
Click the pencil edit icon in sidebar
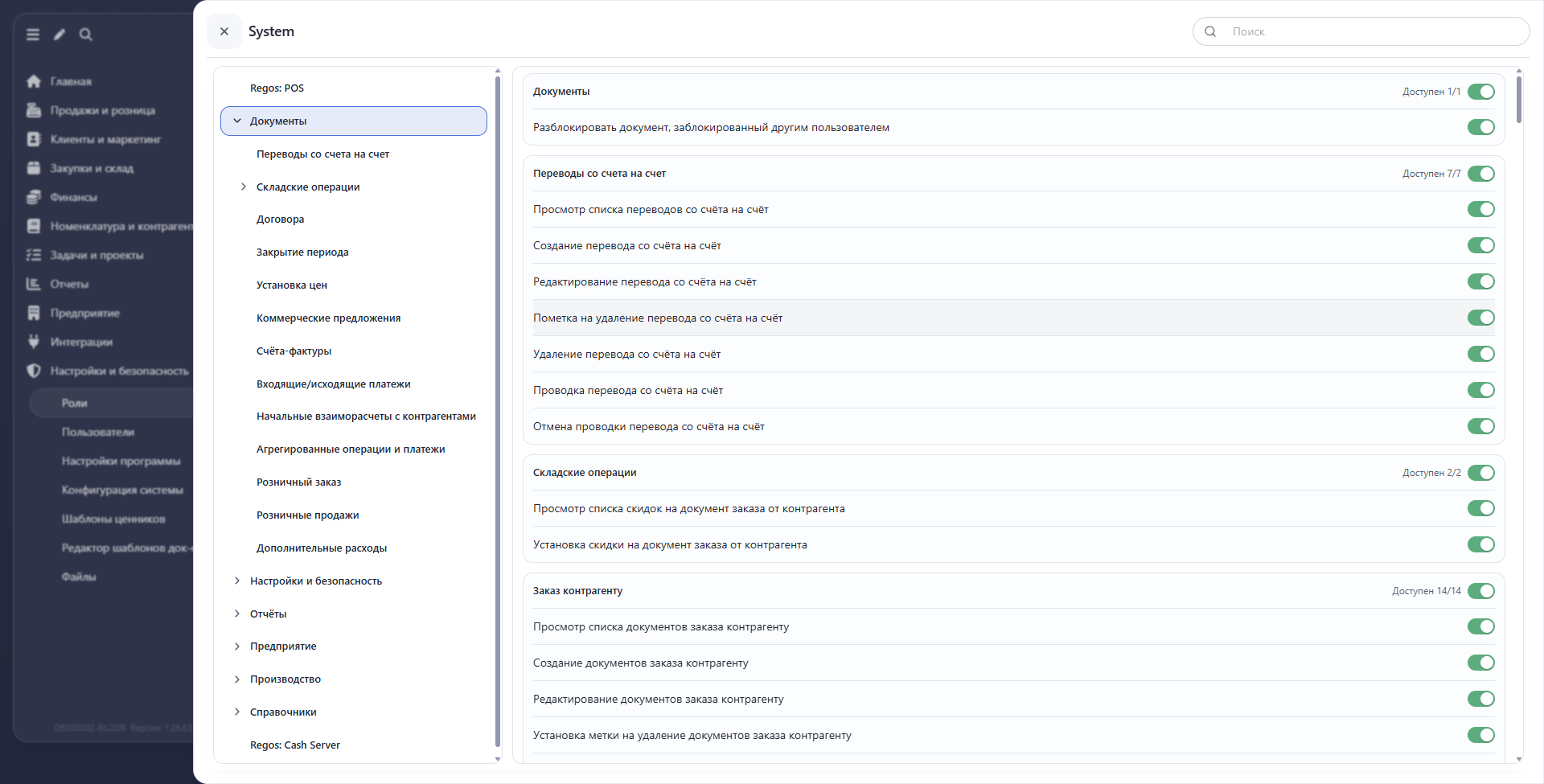point(60,35)
